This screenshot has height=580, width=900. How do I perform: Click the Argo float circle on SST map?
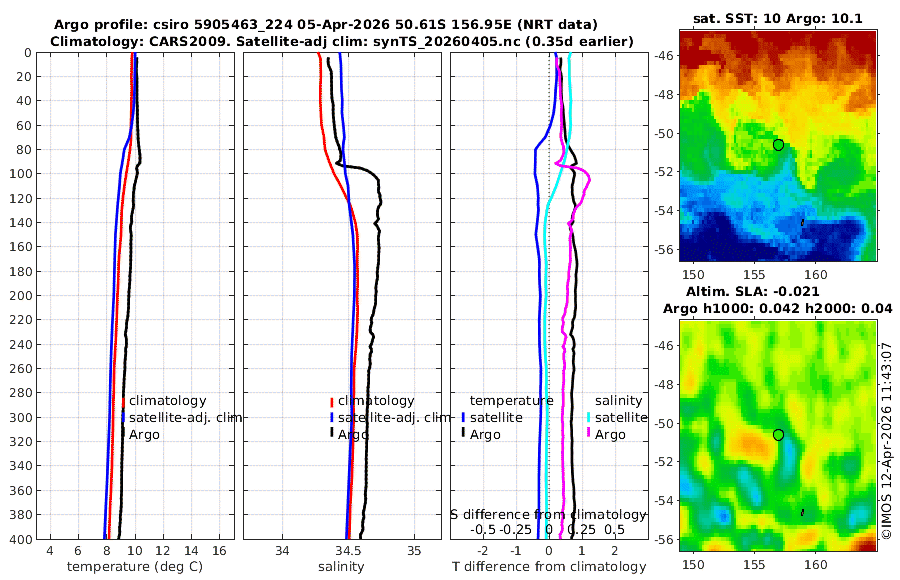(778, 145)
